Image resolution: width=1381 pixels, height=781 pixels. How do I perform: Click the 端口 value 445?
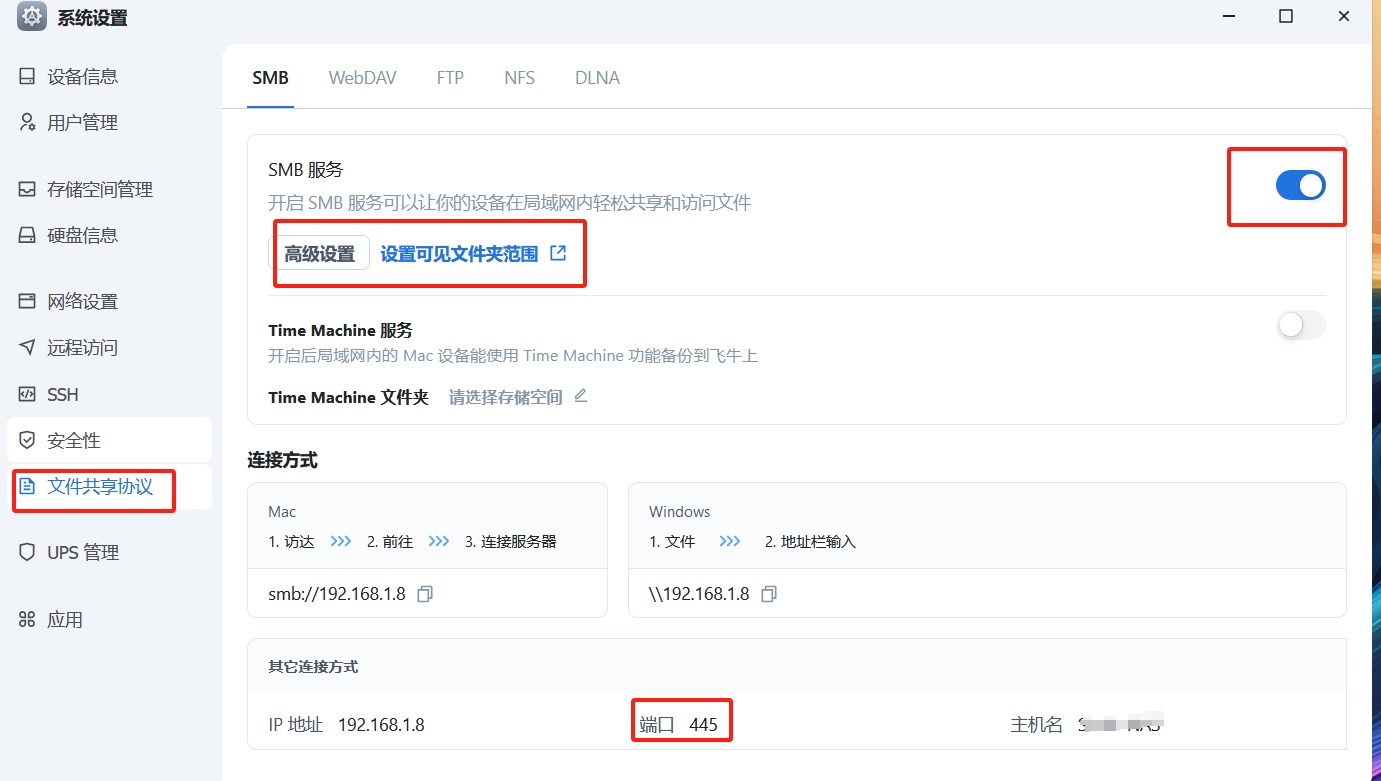[703, 725]
